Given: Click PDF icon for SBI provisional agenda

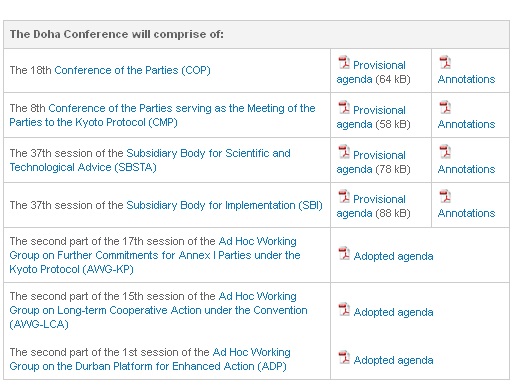Looking at the screenshot, I should [344, 196].
